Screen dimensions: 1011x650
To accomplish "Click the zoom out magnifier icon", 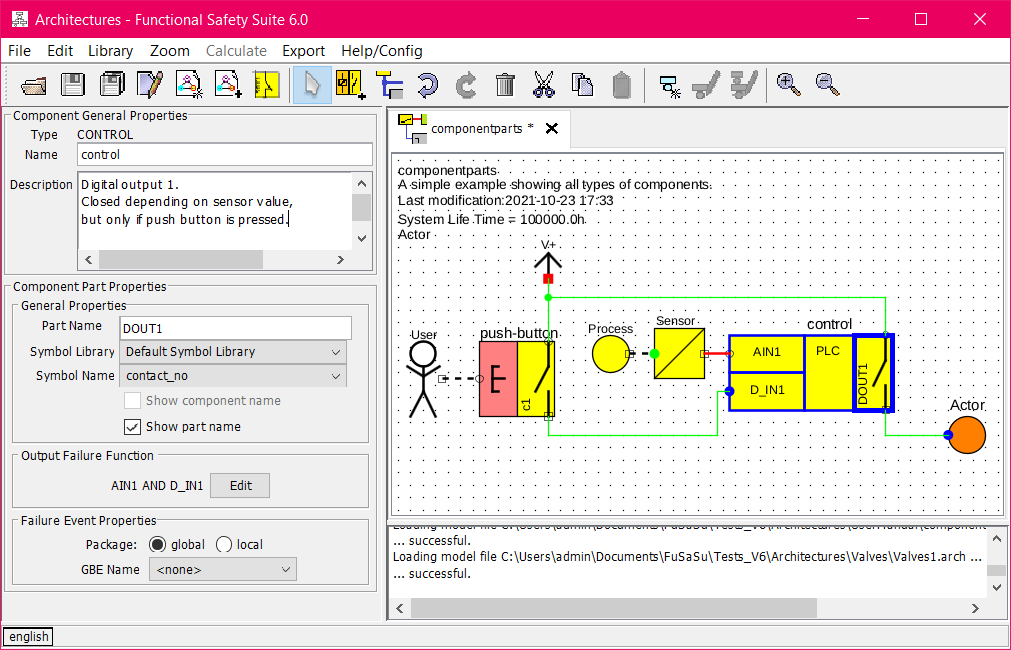I will pos(827,85).
